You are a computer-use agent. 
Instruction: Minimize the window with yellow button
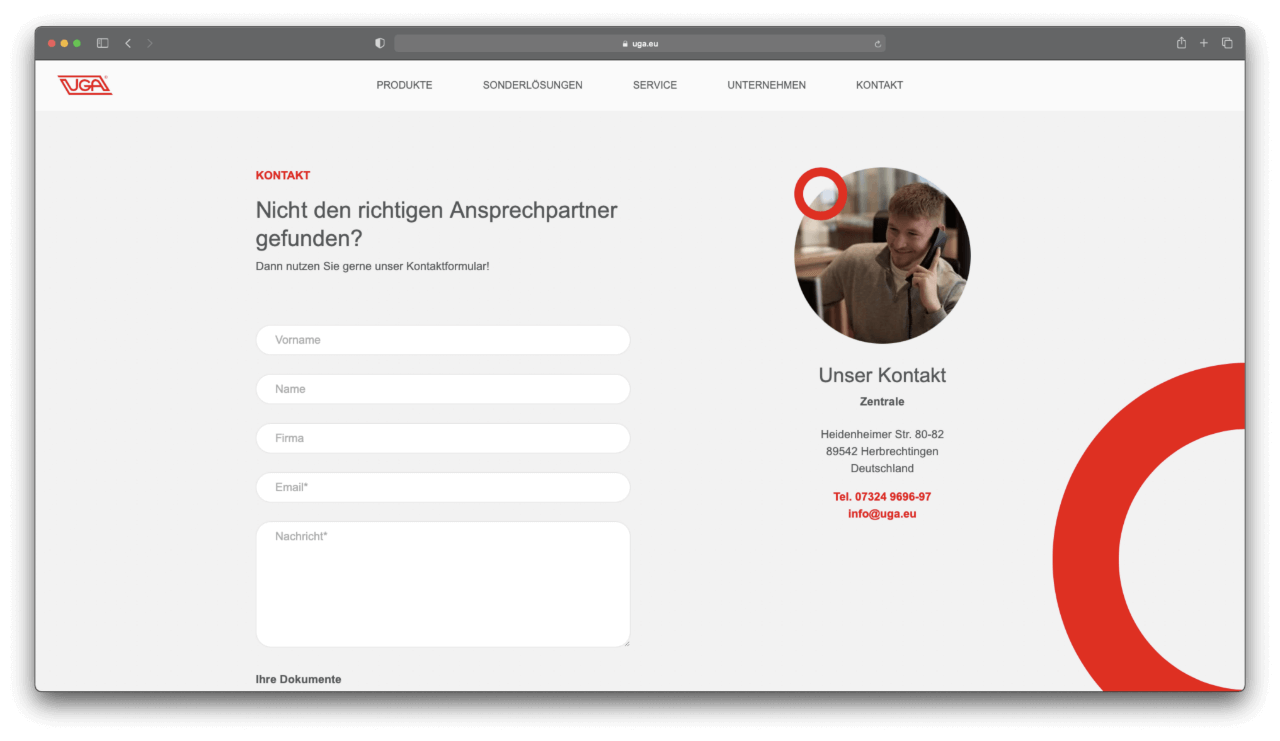[65, 43]
